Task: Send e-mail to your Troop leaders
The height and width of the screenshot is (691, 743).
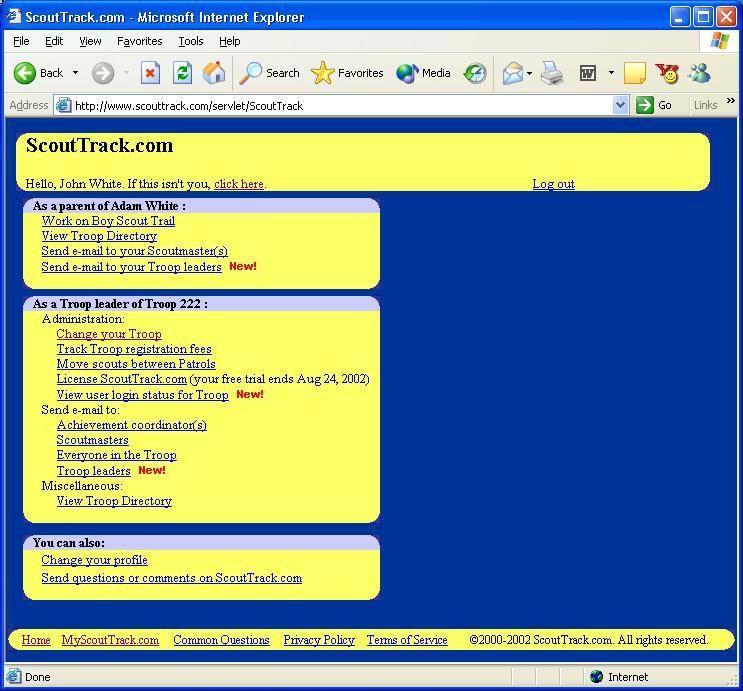Action: tap(131, 267)
